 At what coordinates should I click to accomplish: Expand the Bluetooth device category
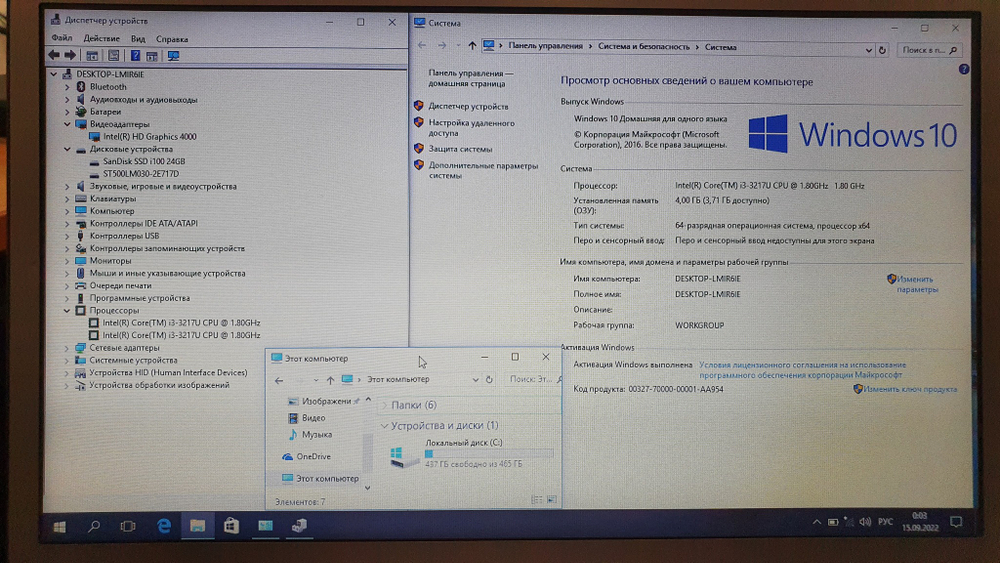tap(67, 87)
